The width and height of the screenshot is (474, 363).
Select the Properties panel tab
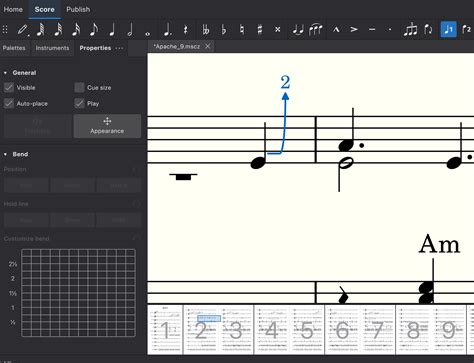click(95, 48)
